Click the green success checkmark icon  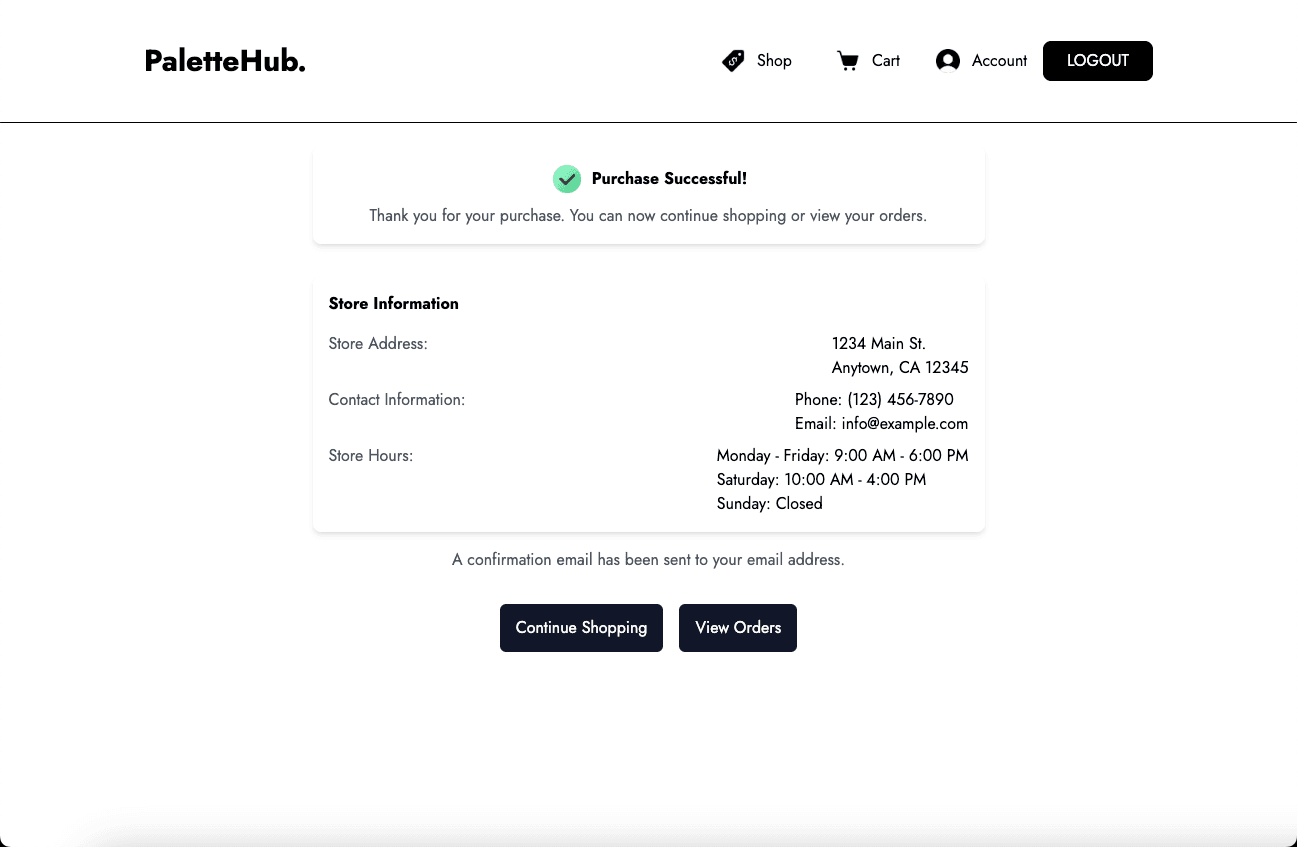[567, 179]
